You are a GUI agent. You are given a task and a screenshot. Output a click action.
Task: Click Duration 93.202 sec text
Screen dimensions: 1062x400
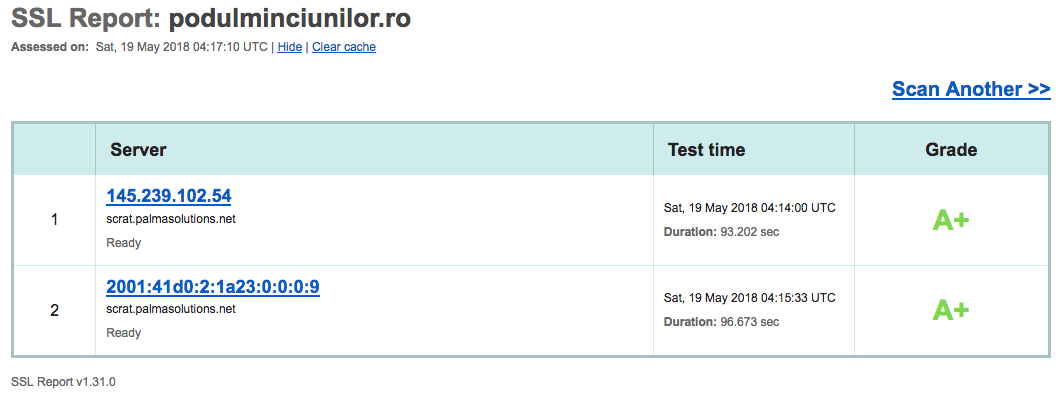click(721, 232)
